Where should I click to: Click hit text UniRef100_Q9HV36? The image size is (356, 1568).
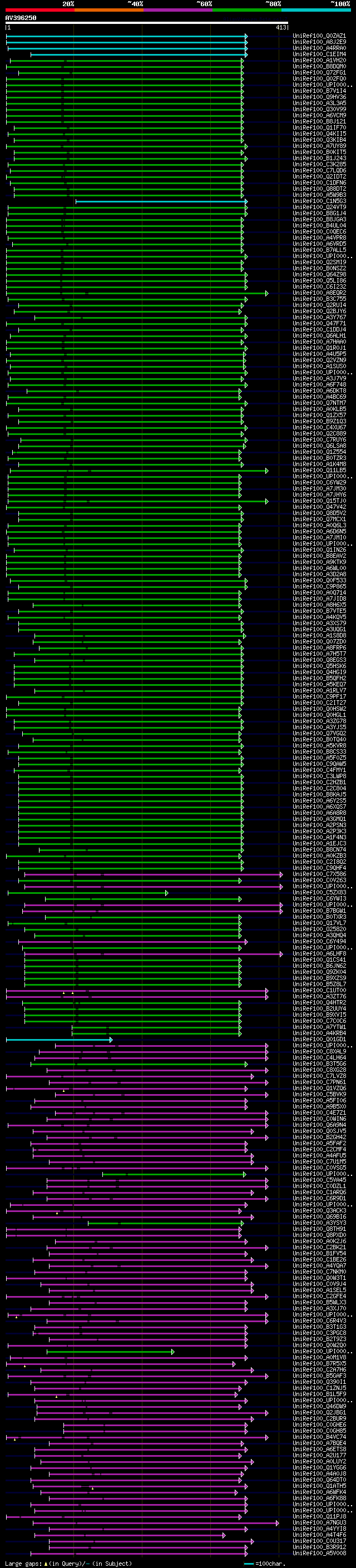[x=319, y=97]
